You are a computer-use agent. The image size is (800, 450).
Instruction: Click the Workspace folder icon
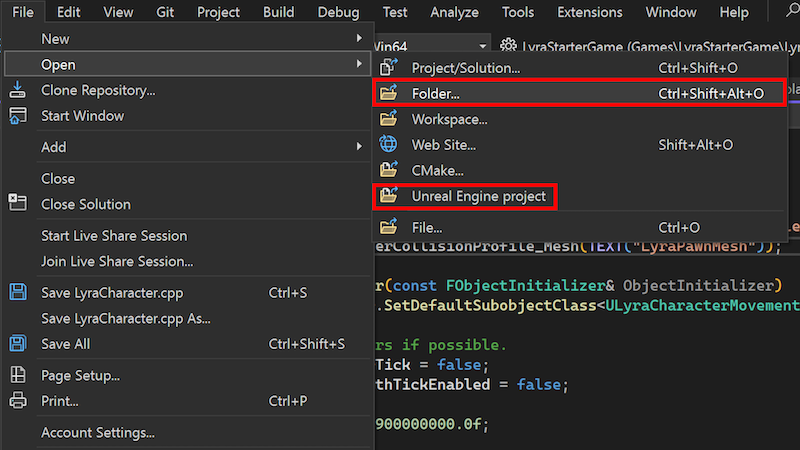tap(389, 119)
